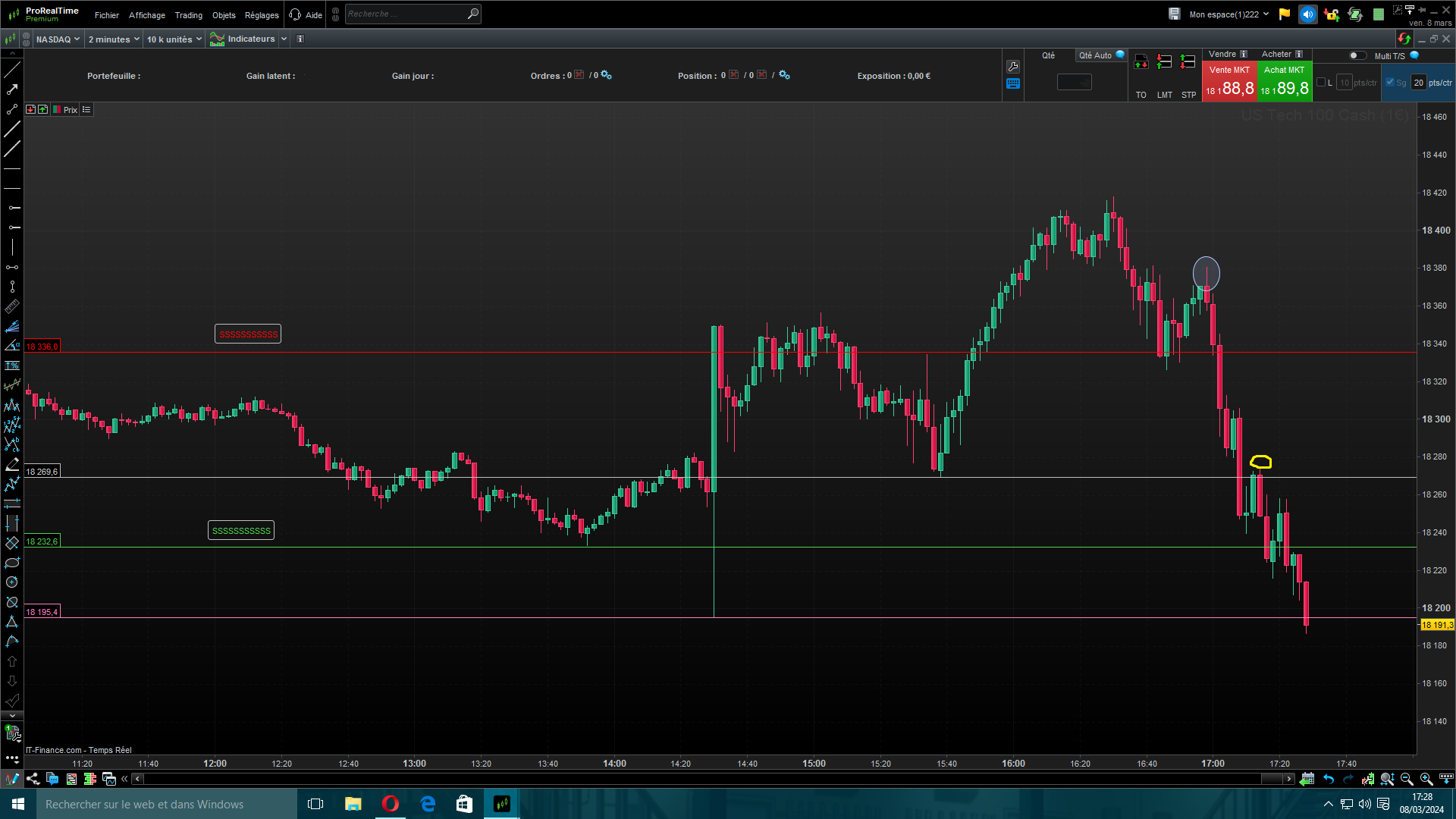Select the trend line drawing tool
The width and height of the screenshot is (1456, 819).
[12, 70]
